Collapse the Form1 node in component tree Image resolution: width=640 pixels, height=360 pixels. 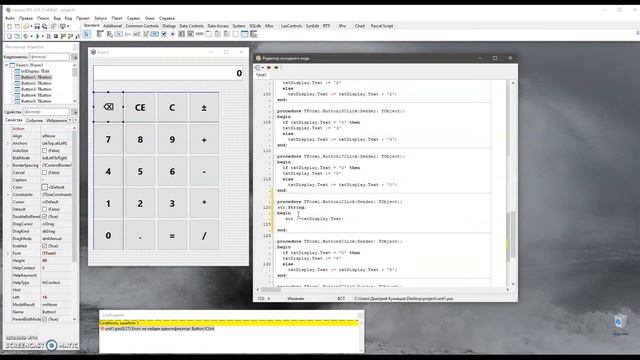(7, 65)
